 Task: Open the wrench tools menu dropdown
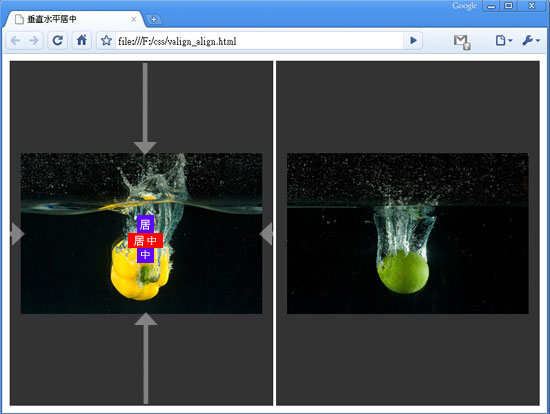[x=531, y=41]
